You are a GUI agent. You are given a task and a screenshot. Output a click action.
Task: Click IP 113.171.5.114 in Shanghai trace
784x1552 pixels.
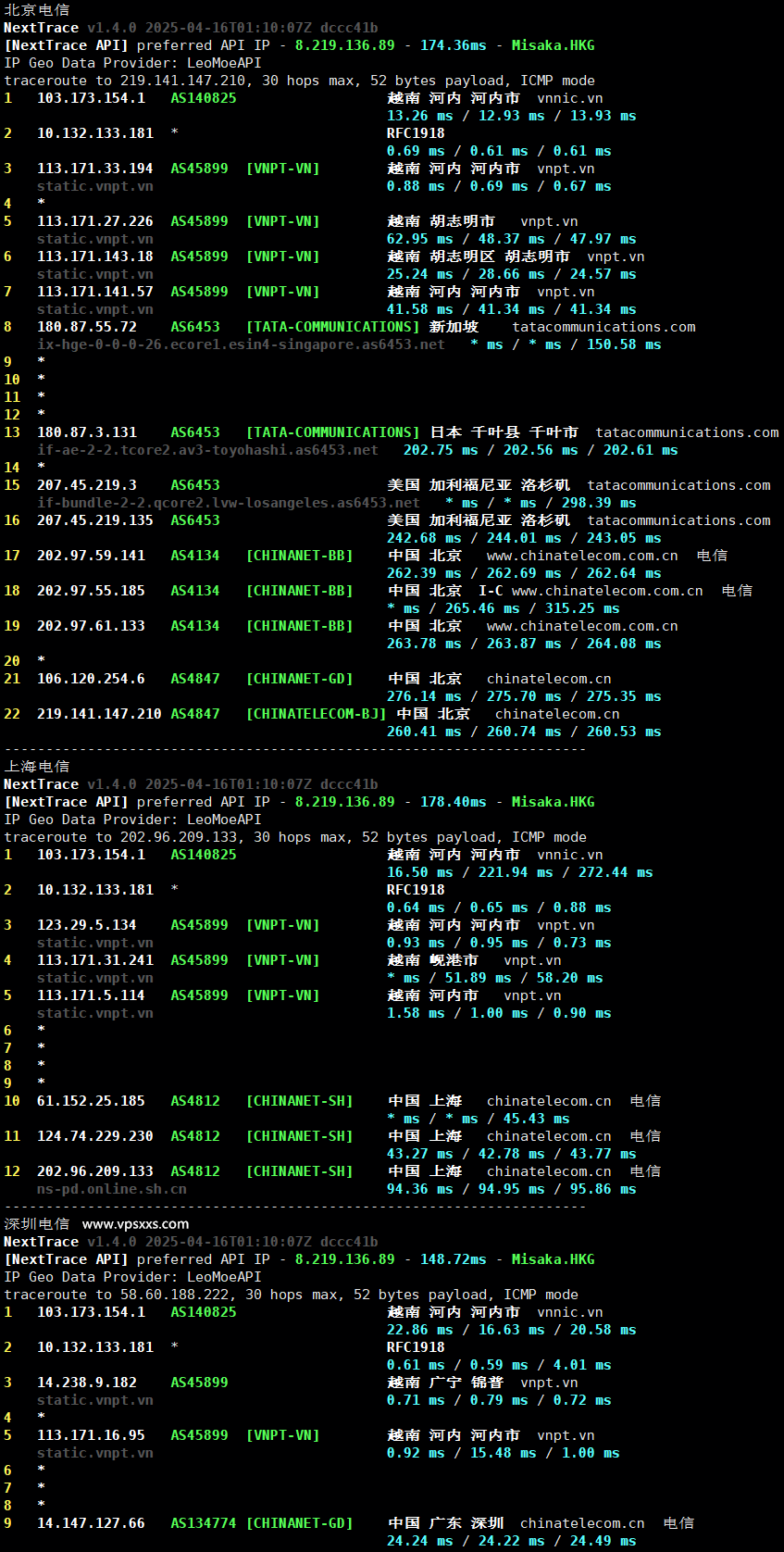(91, 995)
